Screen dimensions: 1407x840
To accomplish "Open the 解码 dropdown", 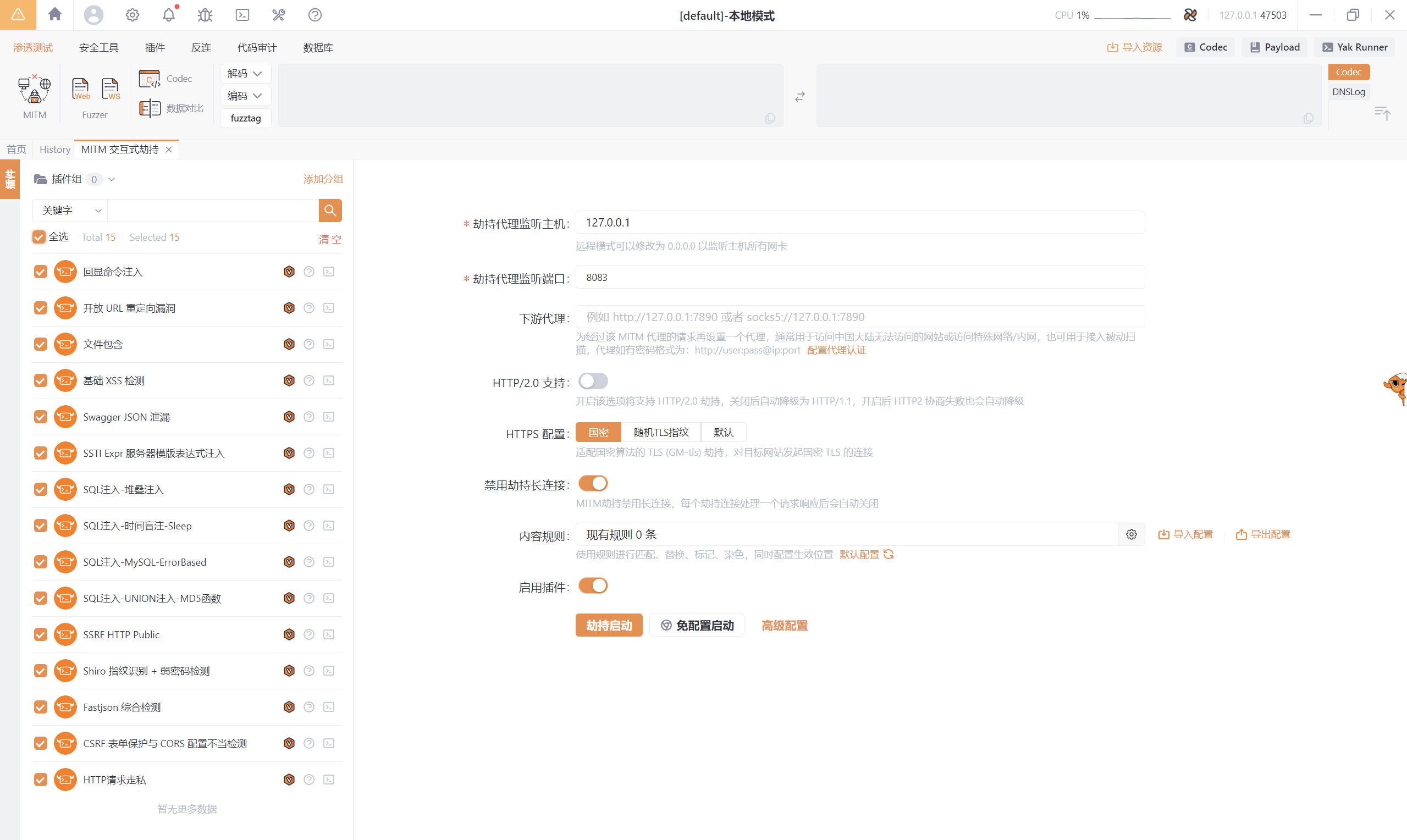I will coord(245,74).
